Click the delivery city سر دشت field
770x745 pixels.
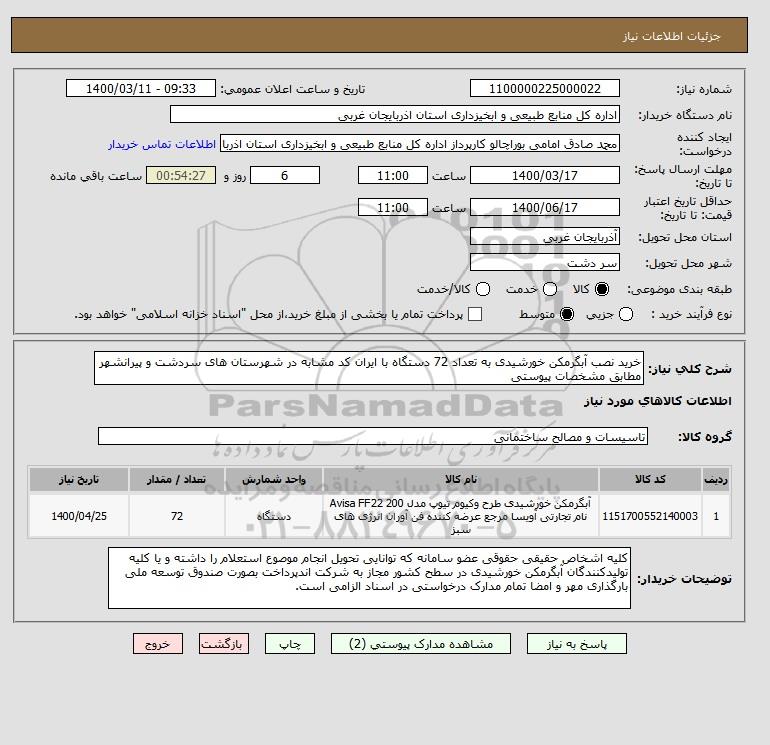(545, 262)
